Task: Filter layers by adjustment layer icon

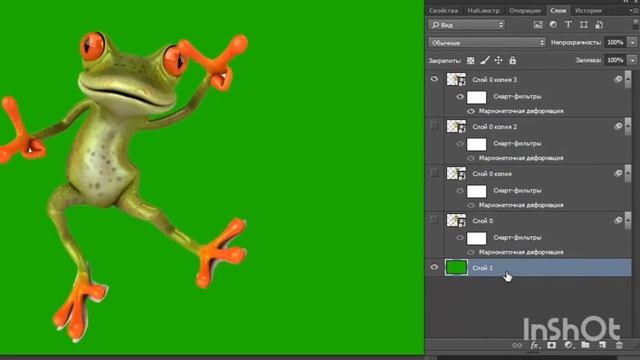Action: (553, 25)
